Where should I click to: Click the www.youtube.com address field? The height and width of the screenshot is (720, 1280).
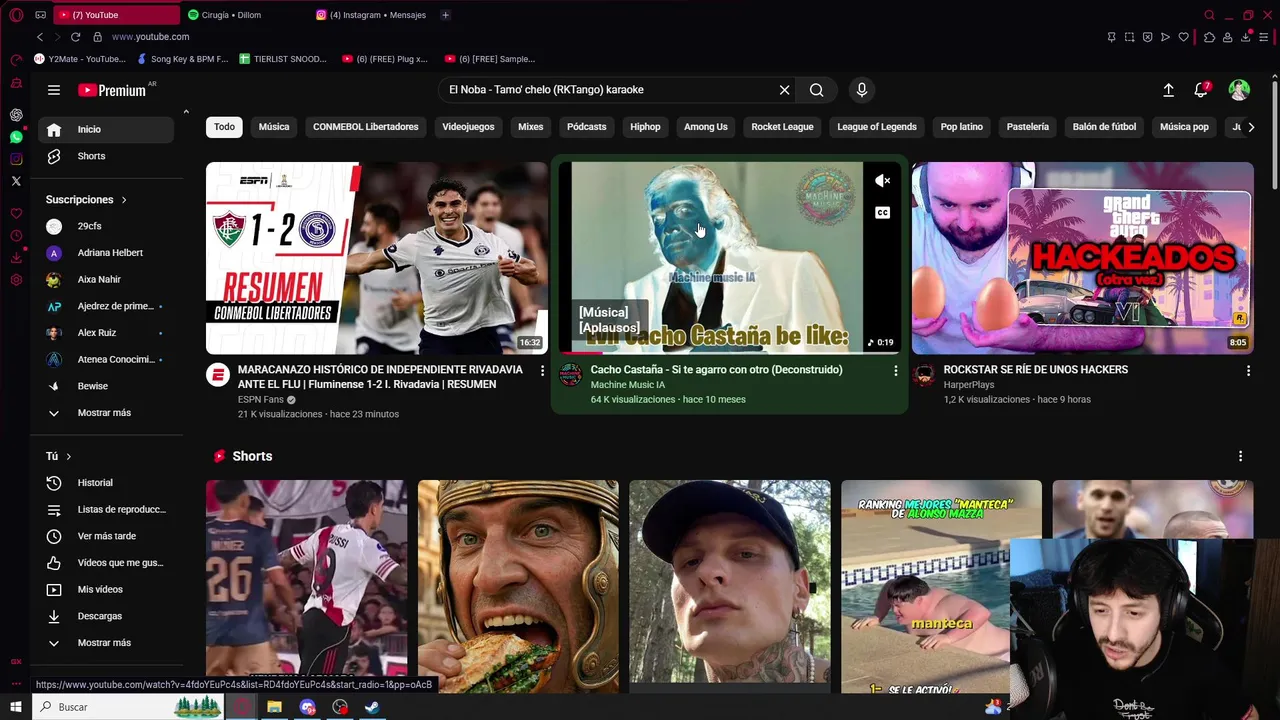click(x=150, y=37)
